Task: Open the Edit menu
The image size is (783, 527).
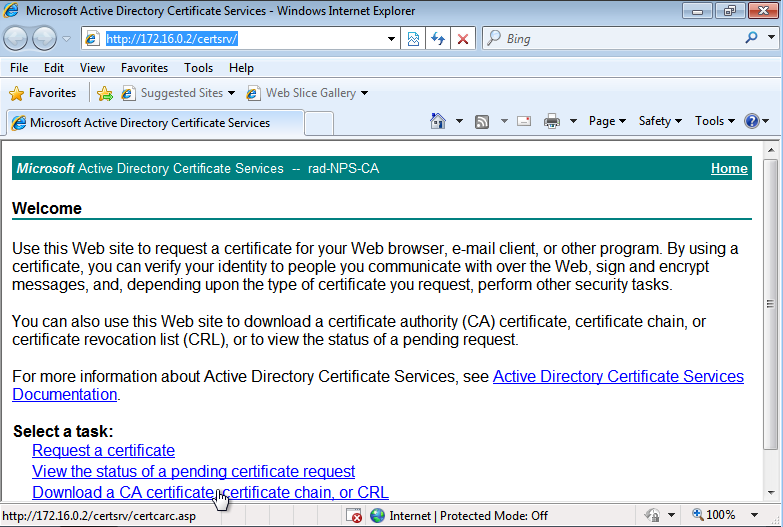Action: [x=53, y=67]
